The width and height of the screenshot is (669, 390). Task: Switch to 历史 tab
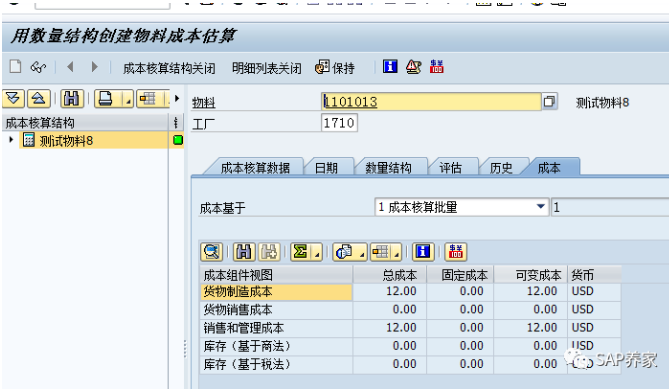coord(501,168)
